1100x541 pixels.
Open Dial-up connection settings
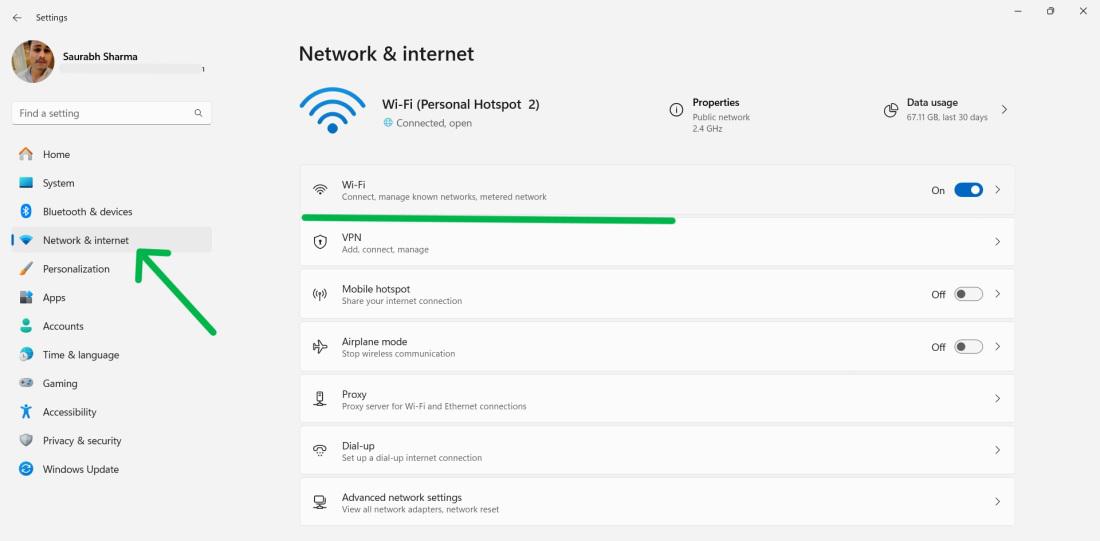pos(656,451)
